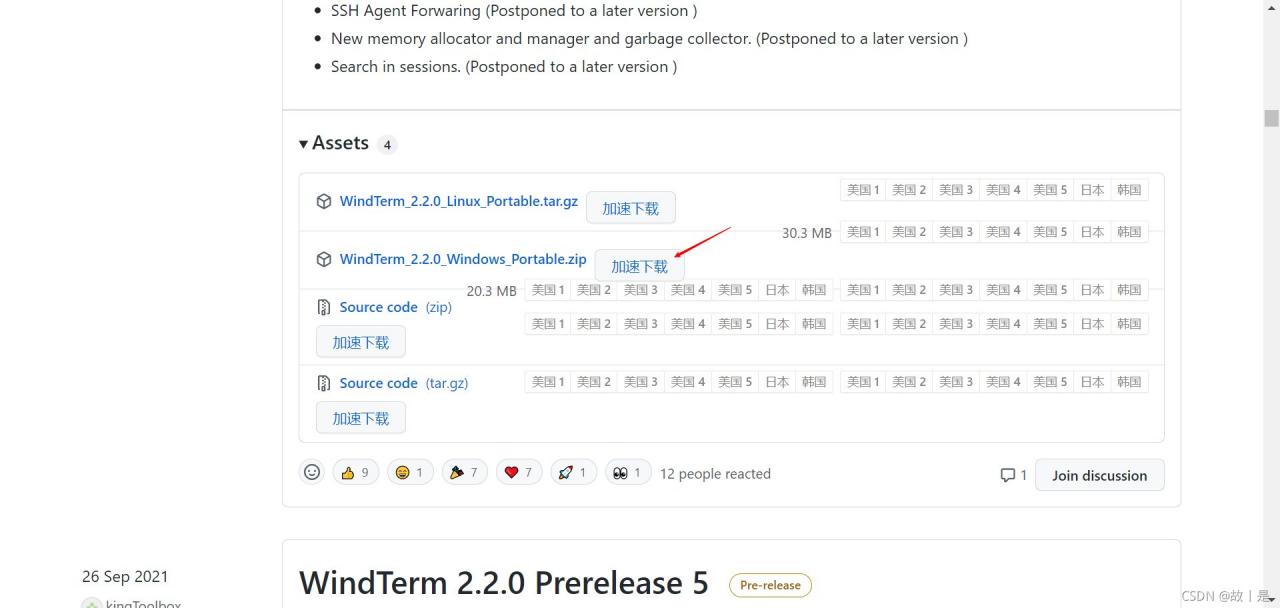Click the 26 Sep 2021 date
The width and height of the screenshot is (1280, 608).
click(x=125, y=576)
